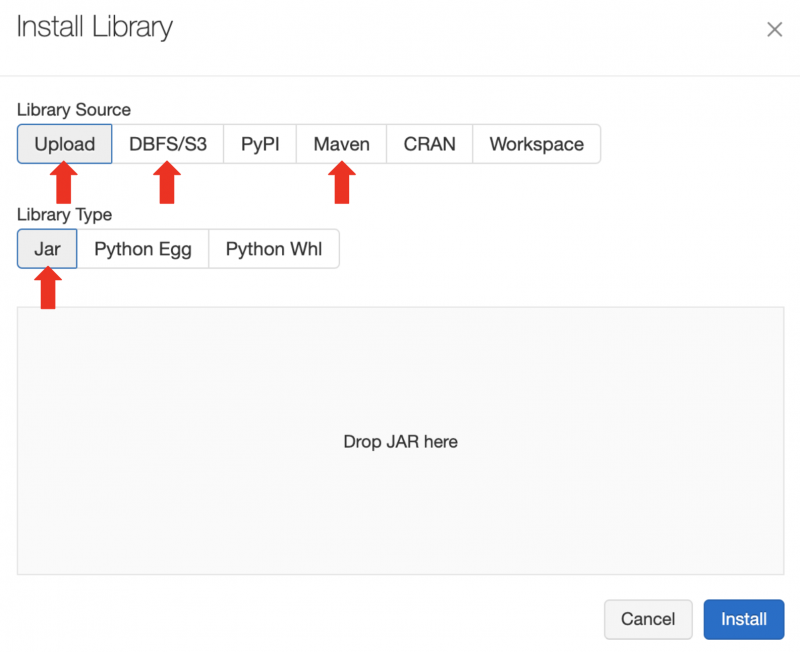This screenshot has width=800, height=652.
Task: Select Upload as library source
Action: tap(65, 144)
